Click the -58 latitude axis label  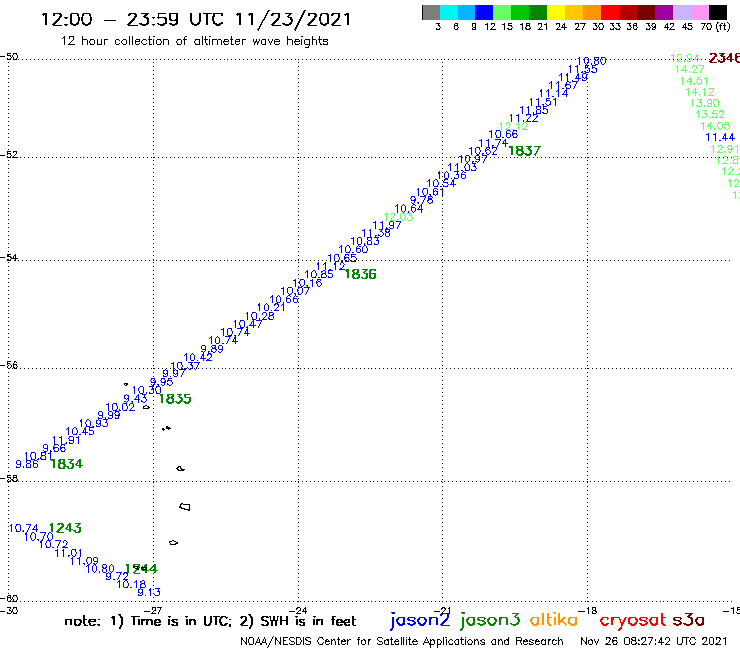tap(9, 478)
